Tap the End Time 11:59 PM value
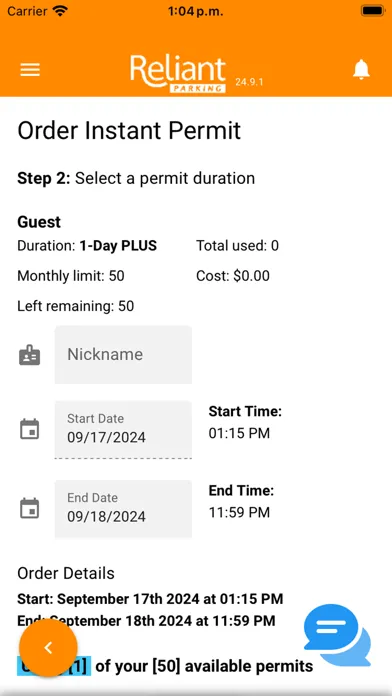 coord(239,513)
